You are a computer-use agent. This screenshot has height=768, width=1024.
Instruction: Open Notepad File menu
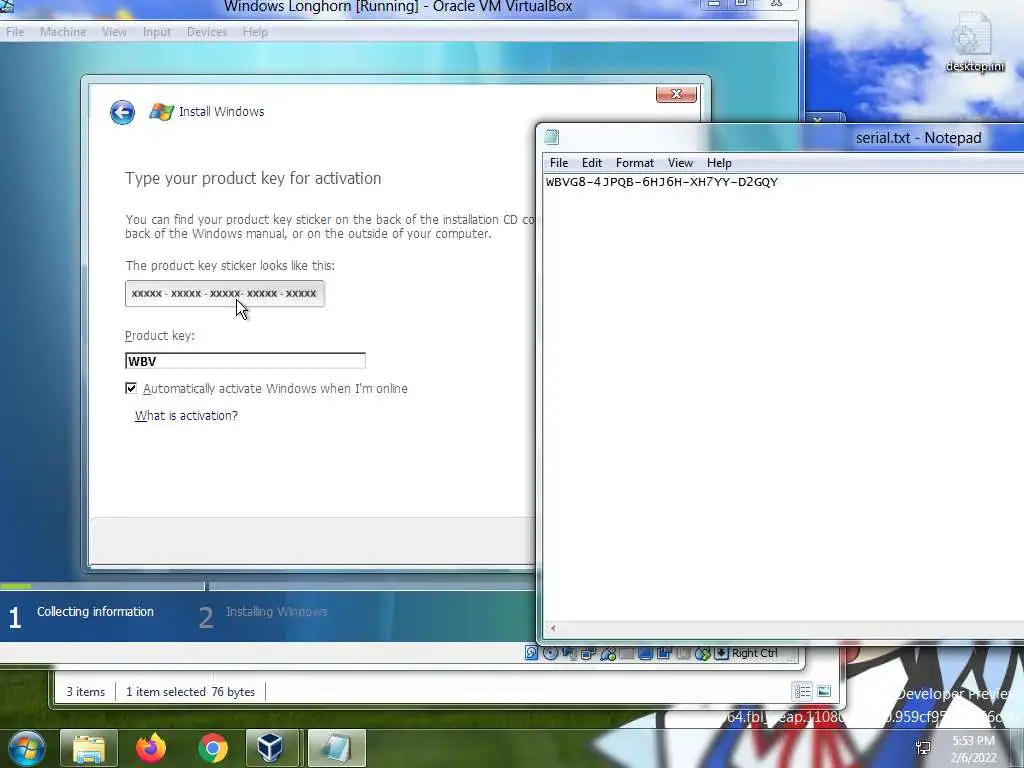[559, 163]
